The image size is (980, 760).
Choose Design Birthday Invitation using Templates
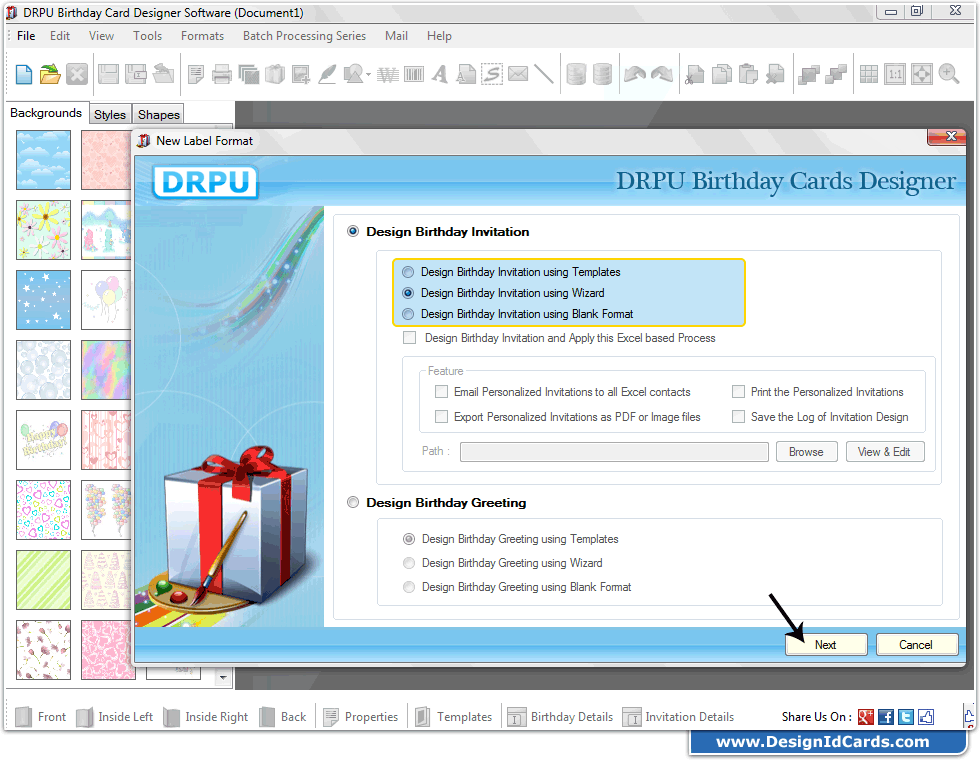click(408, 272)
